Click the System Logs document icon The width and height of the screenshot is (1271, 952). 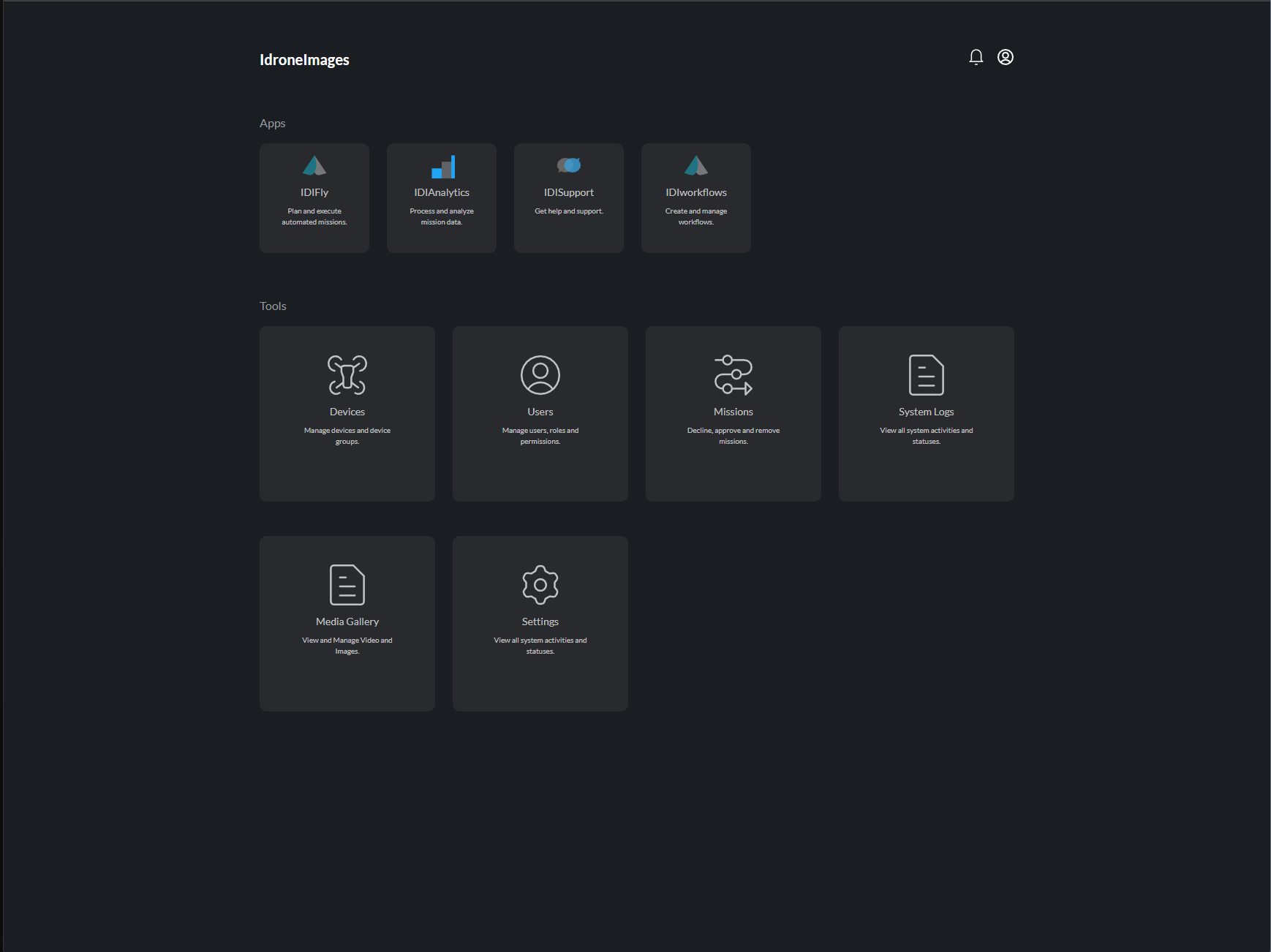927,375
